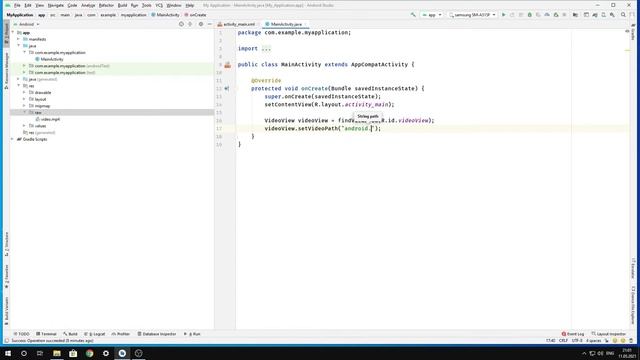The image size is (640, 360).
Task: Open the Android project view dropdown
Action: point(27,24)
